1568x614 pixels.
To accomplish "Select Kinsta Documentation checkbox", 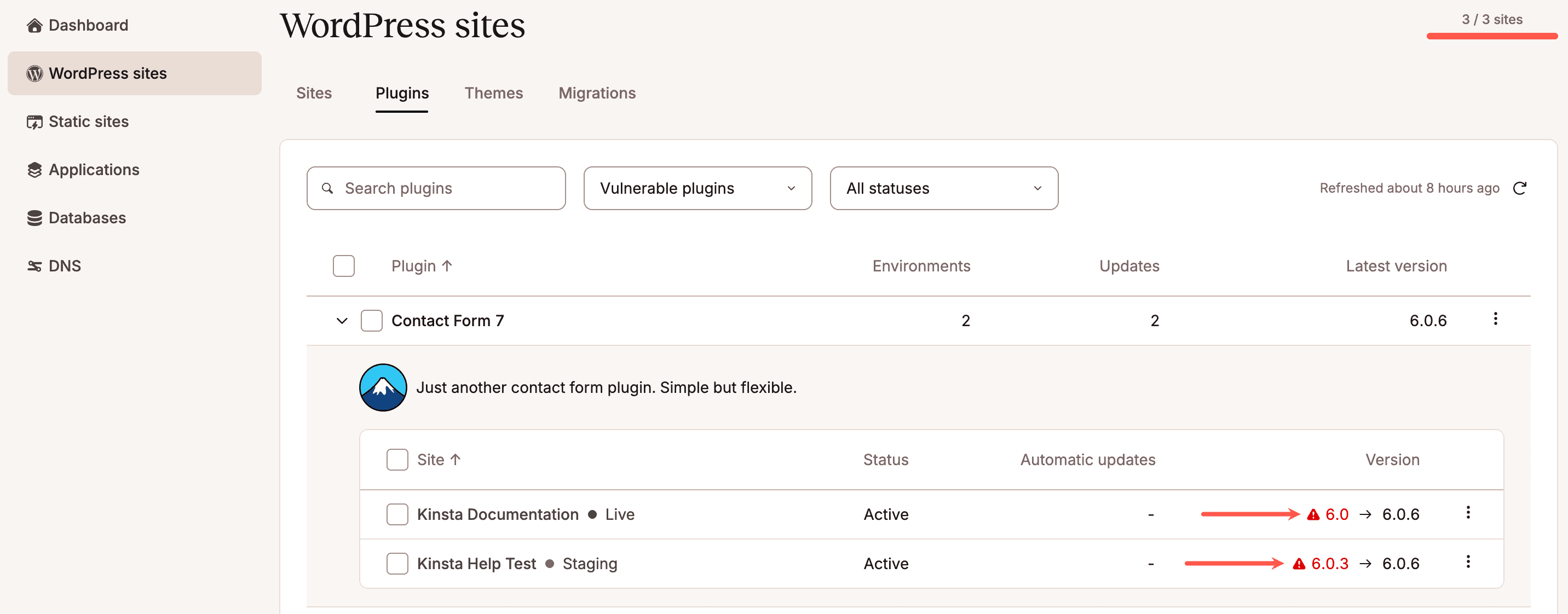I will tap(397, 514).
